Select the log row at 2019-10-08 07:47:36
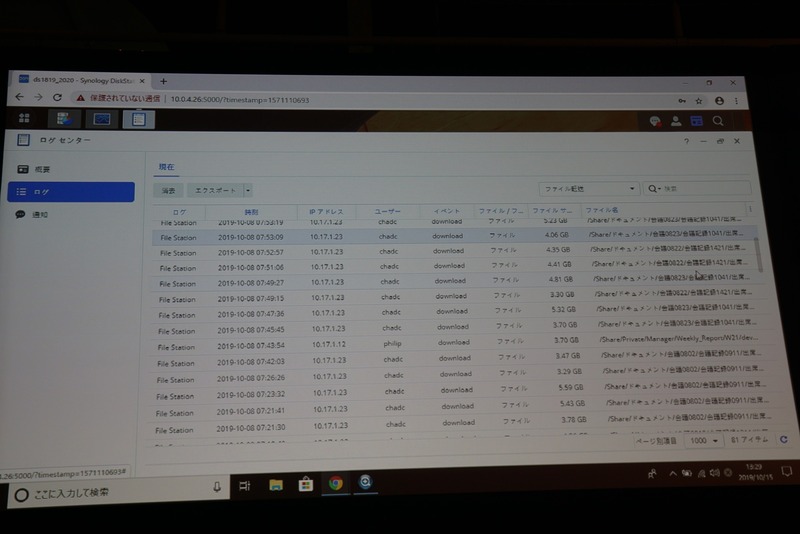This screenshot has height=534, width=800. 457,312
